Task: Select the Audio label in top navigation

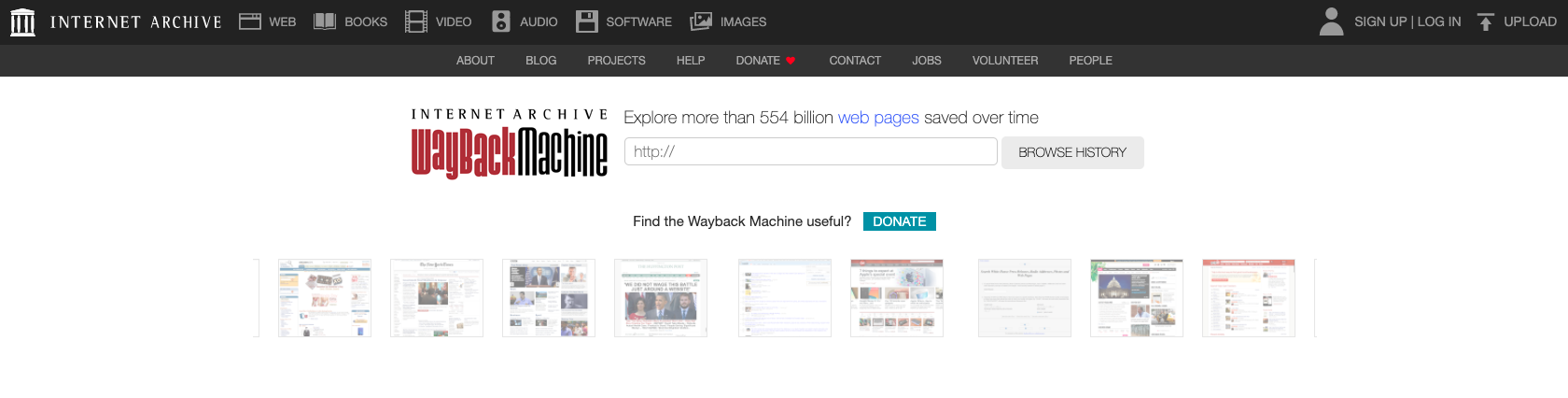Action: tap(539, 21)
